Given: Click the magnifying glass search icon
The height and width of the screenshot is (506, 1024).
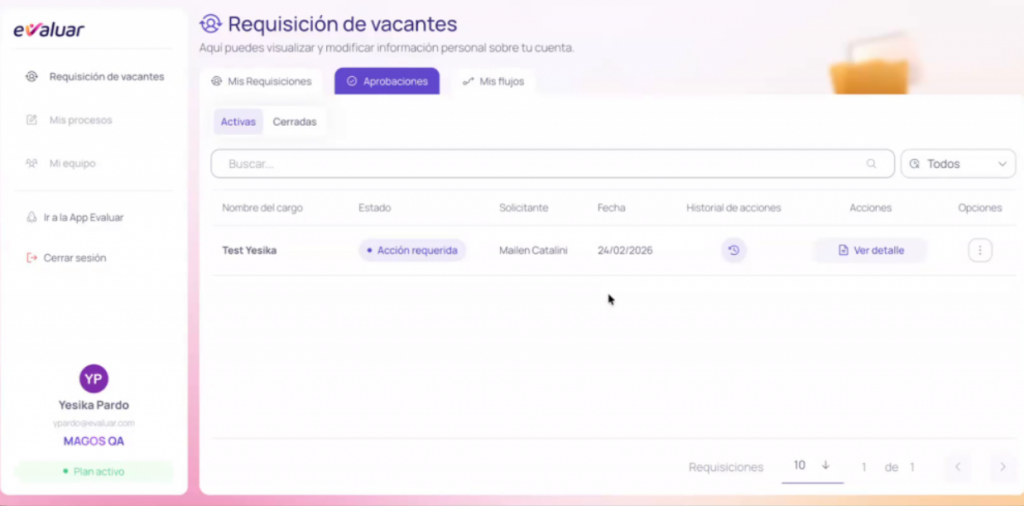Looking at the screenshot, I should tap(871, 164).
